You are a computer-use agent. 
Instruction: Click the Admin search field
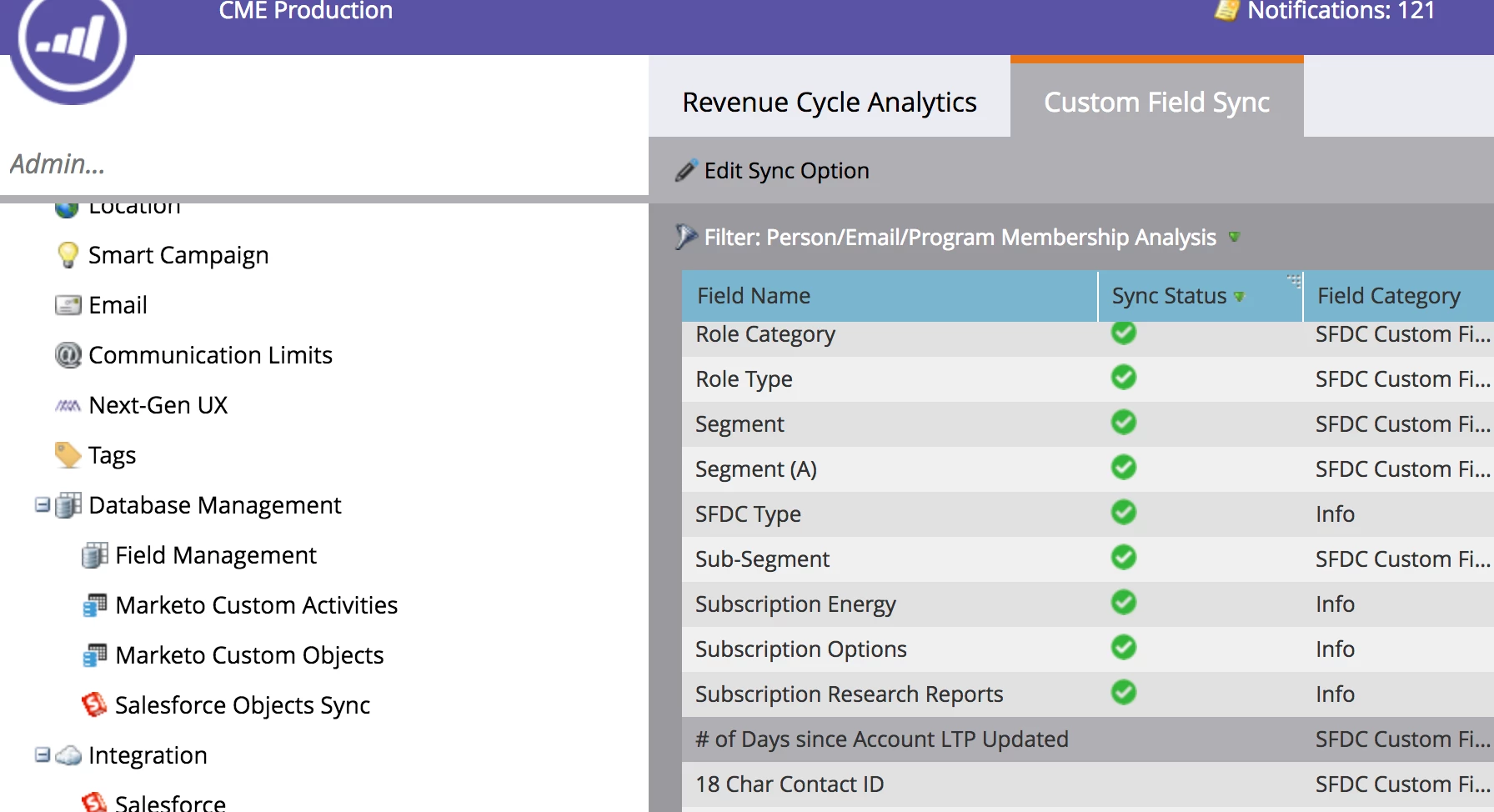click(317, 164)
